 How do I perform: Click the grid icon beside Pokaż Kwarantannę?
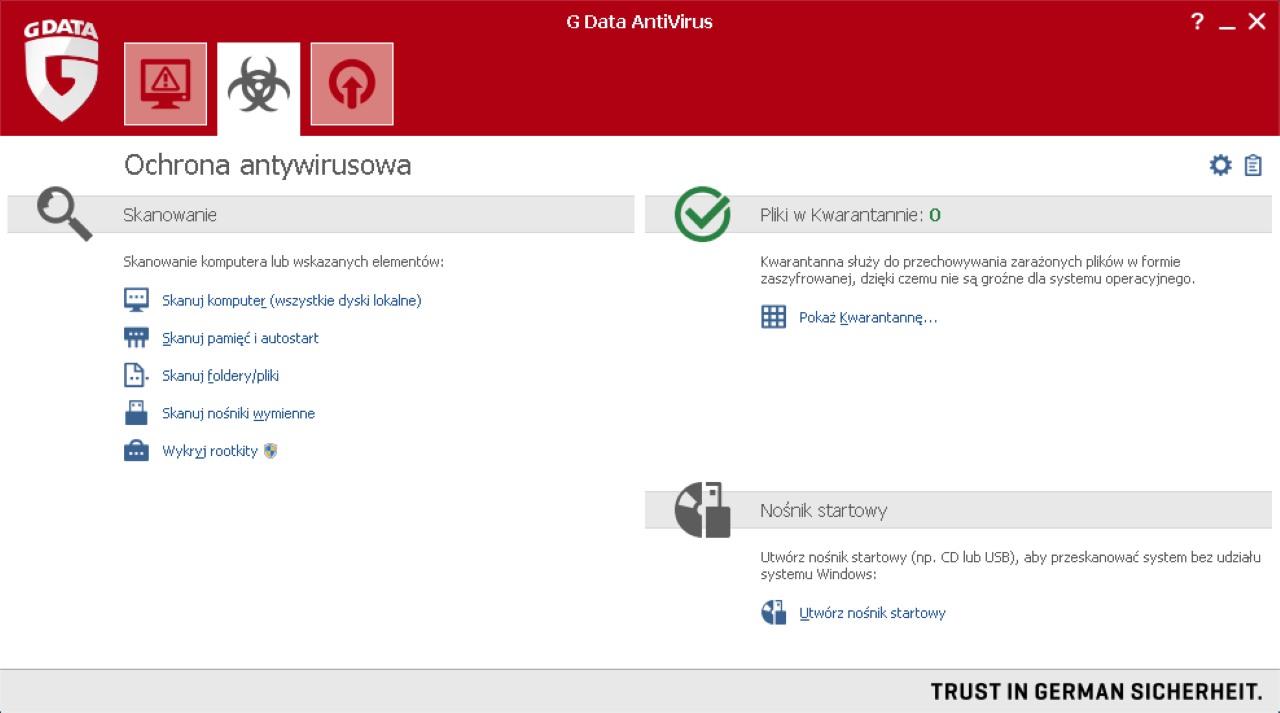click(x=774, y=318)
